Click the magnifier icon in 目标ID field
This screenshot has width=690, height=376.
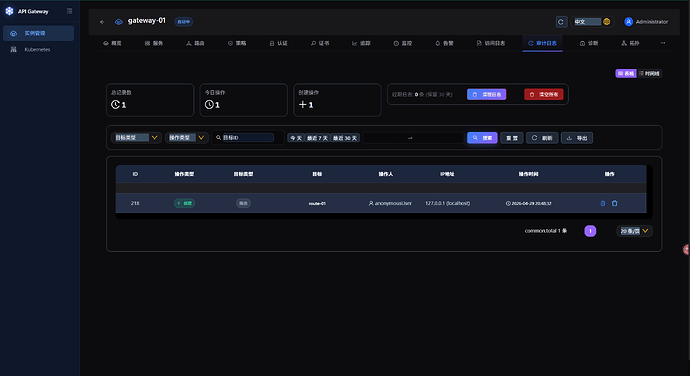(218, 138)
